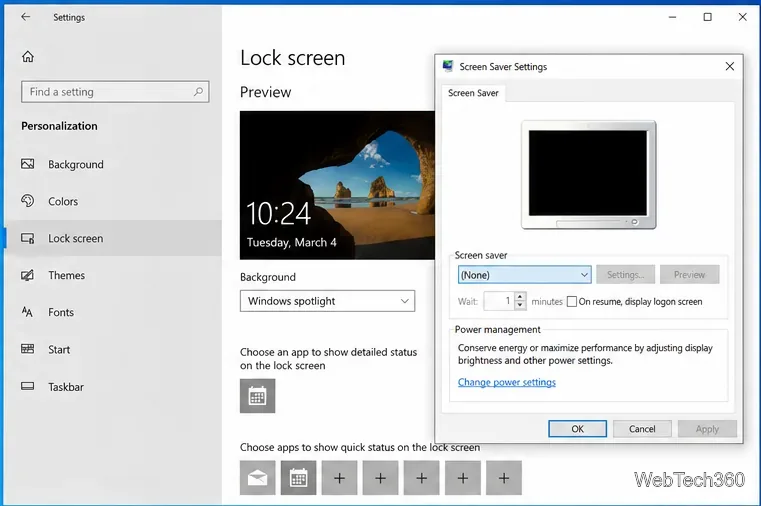Close the Screen Saver Settings dialog
Image resolution: width=761 pixels, height=506 pixels.
pyautogui.click(x=729, y=66)
